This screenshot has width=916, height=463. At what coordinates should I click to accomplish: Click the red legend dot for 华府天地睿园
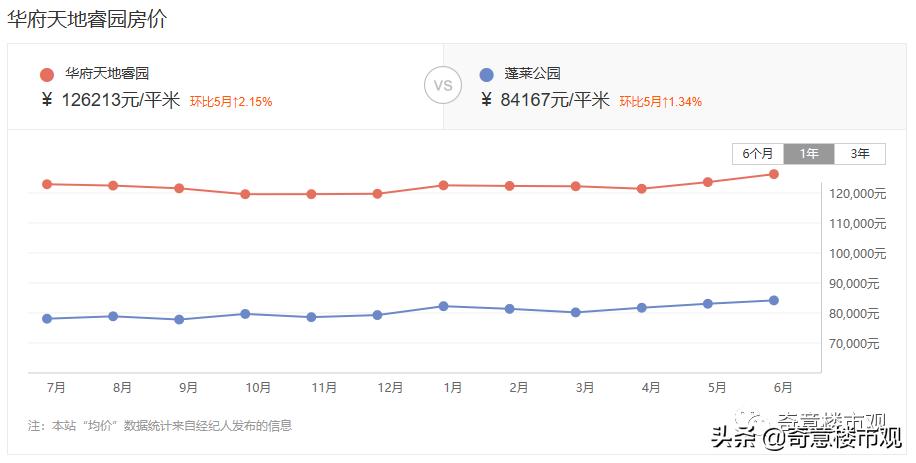47,74
